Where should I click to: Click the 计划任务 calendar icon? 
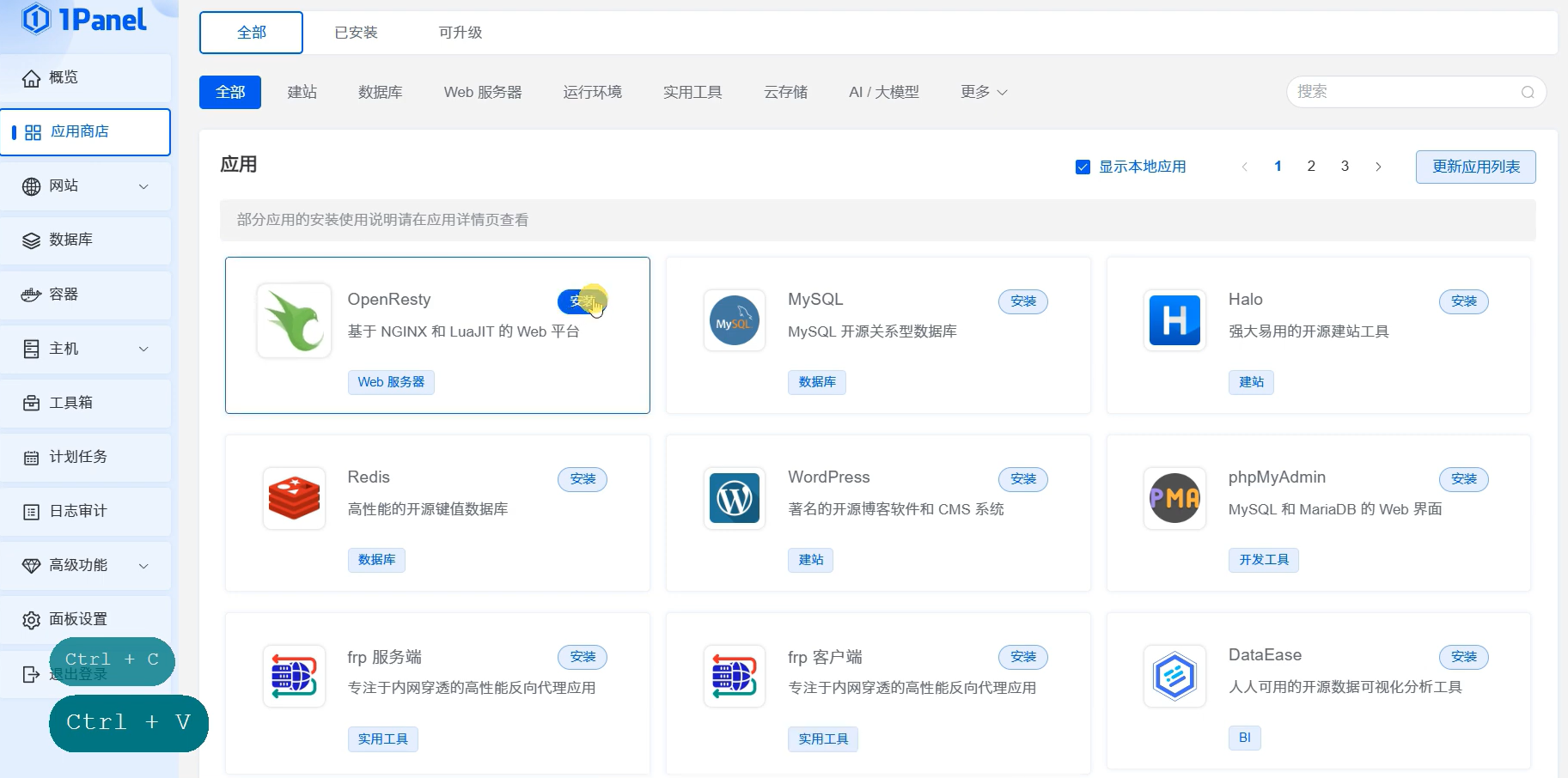(31, 458)
